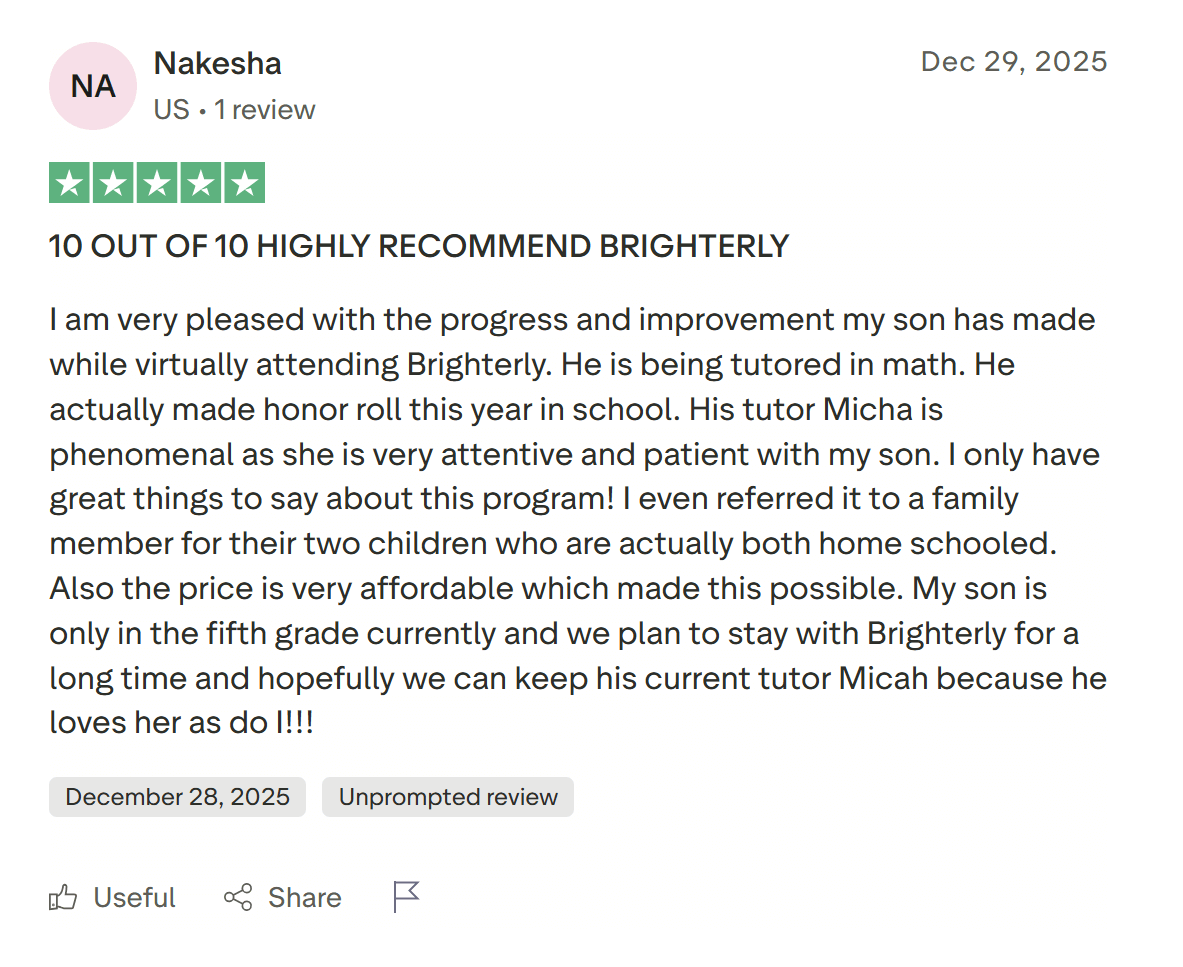View Nakesha's 1 review history link
1183x967 pixels.
pos(265,110)
